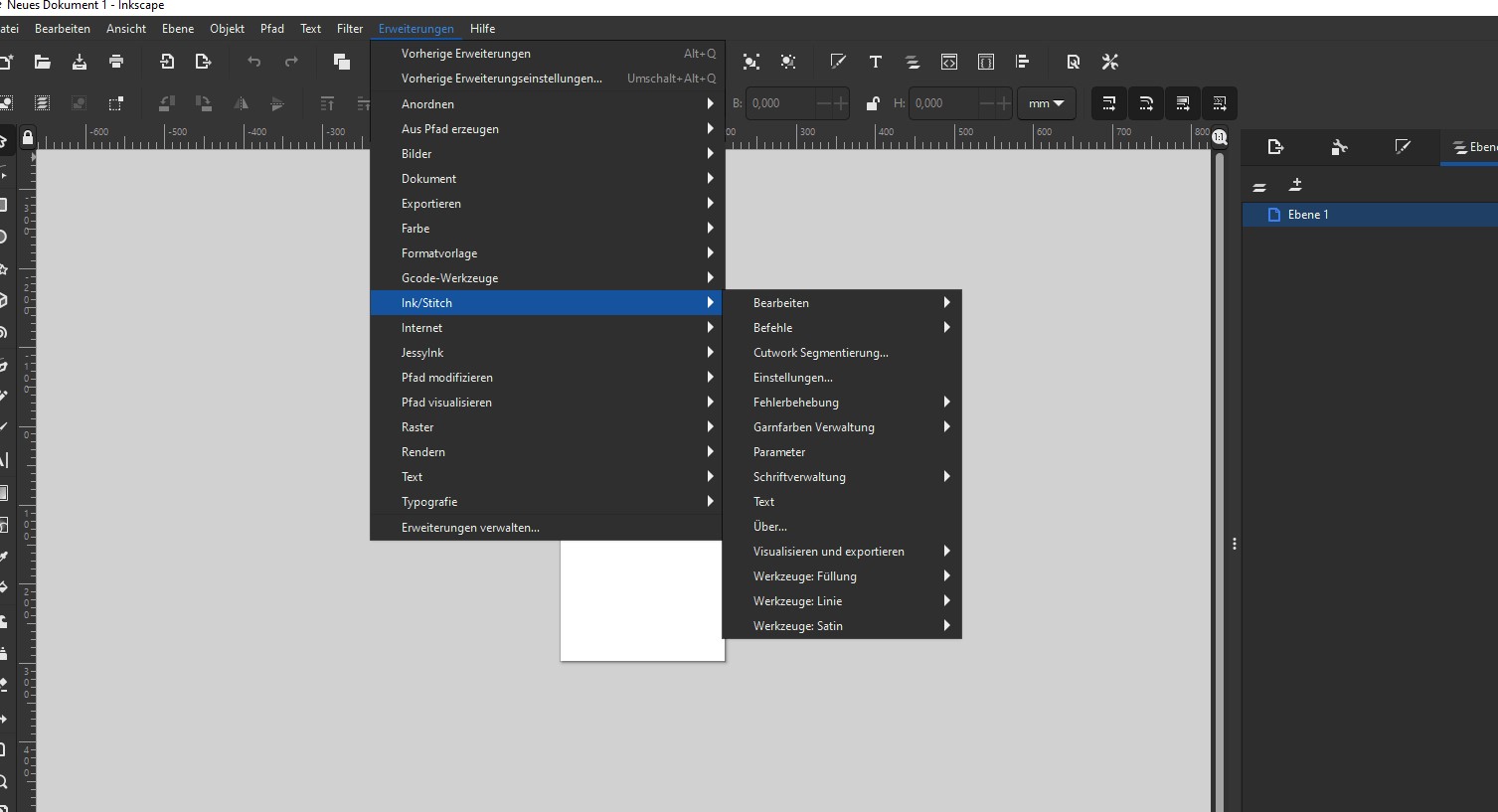Image resolution: width=1498 pixels, height=812 pixels.
Task: Select the layer Ebene 1
Action: (1307, 214)
